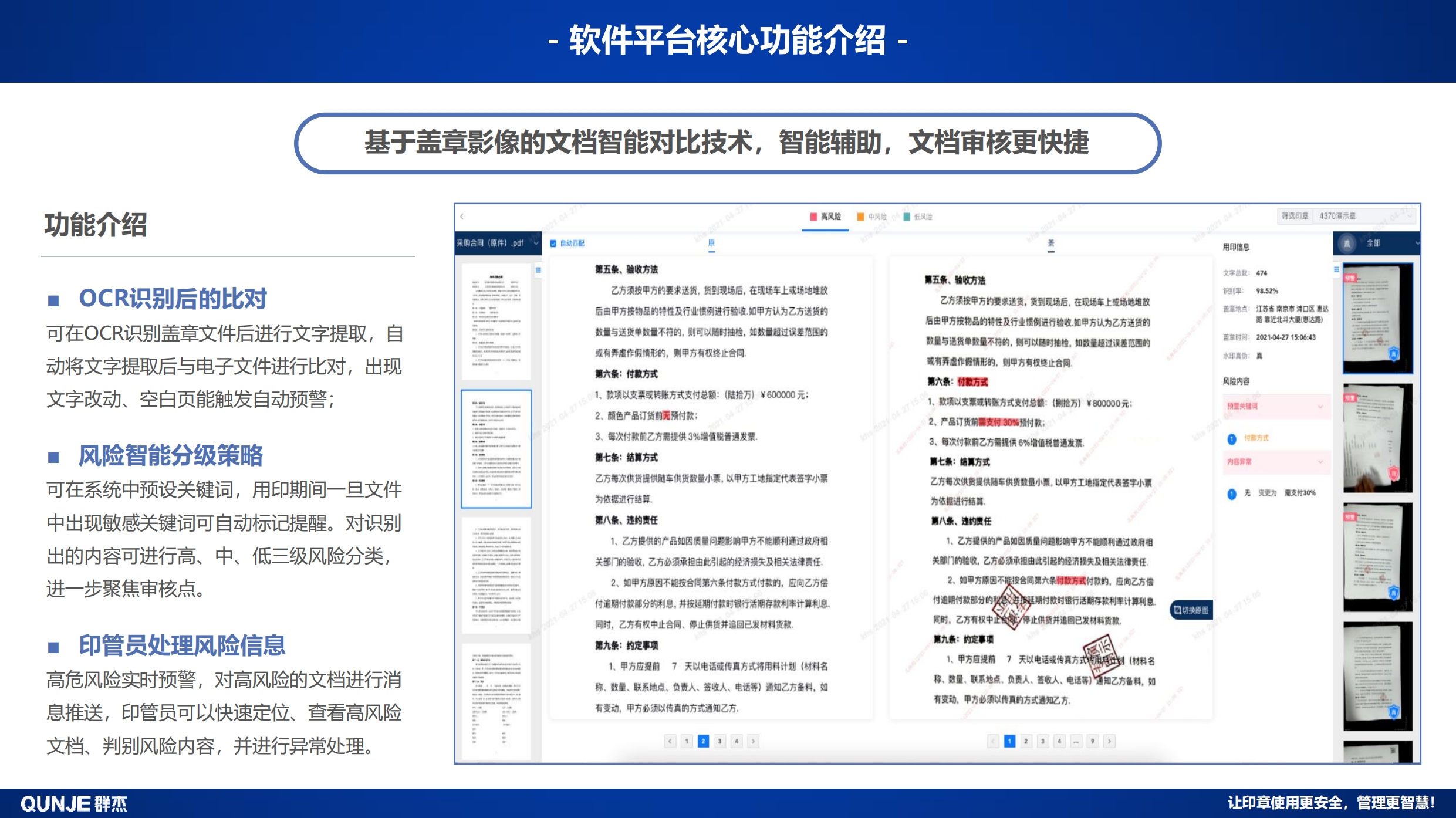The width and height of the screenshot is (1456, 818).
Task: Click list icon beside right photo thumbnails
Action: click(1336, 269)
